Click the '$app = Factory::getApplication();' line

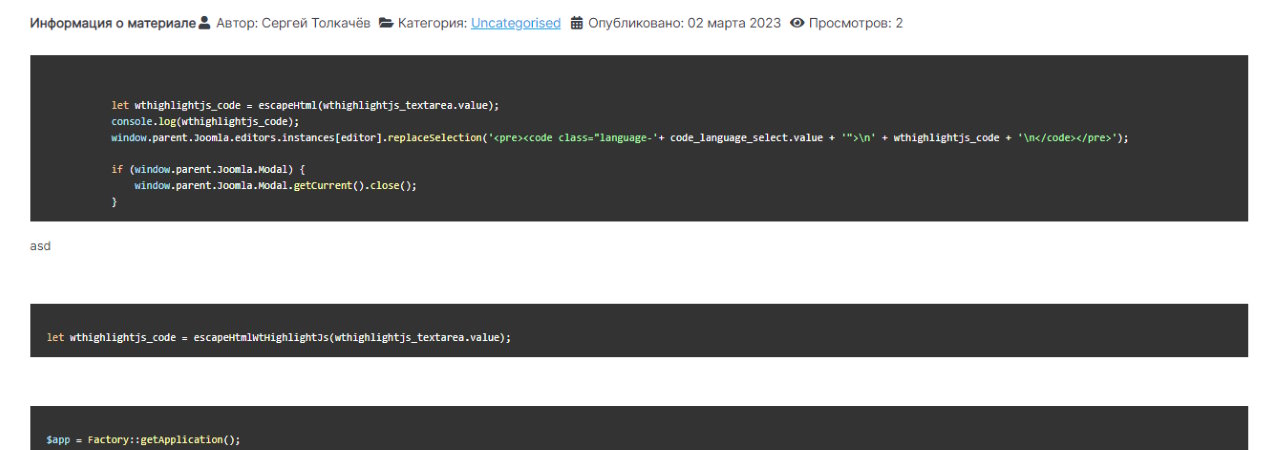point(144,440)
